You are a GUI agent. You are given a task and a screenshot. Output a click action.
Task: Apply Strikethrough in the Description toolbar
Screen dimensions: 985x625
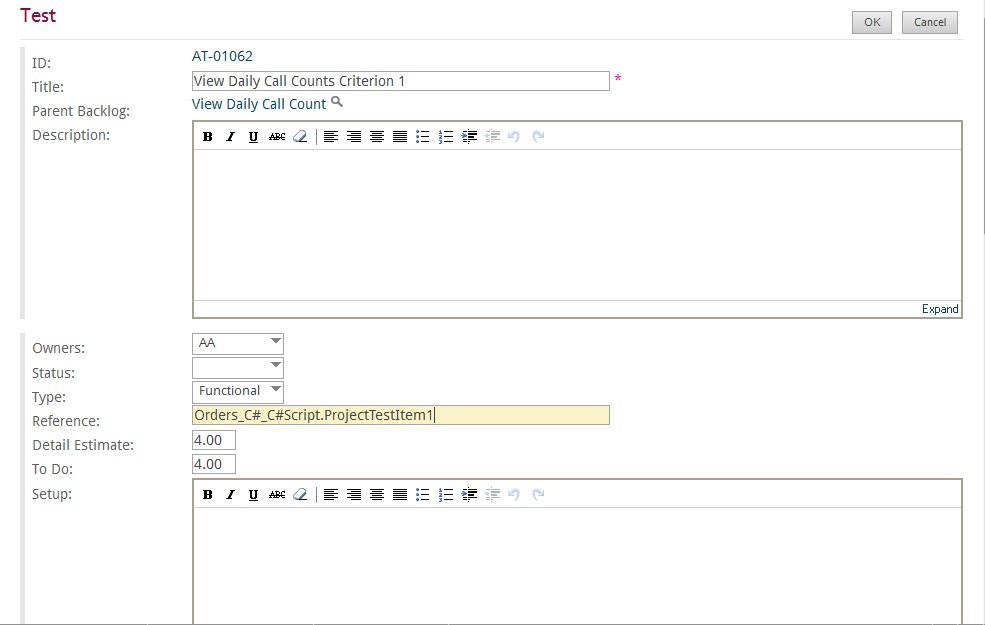[x=277, y=136]
